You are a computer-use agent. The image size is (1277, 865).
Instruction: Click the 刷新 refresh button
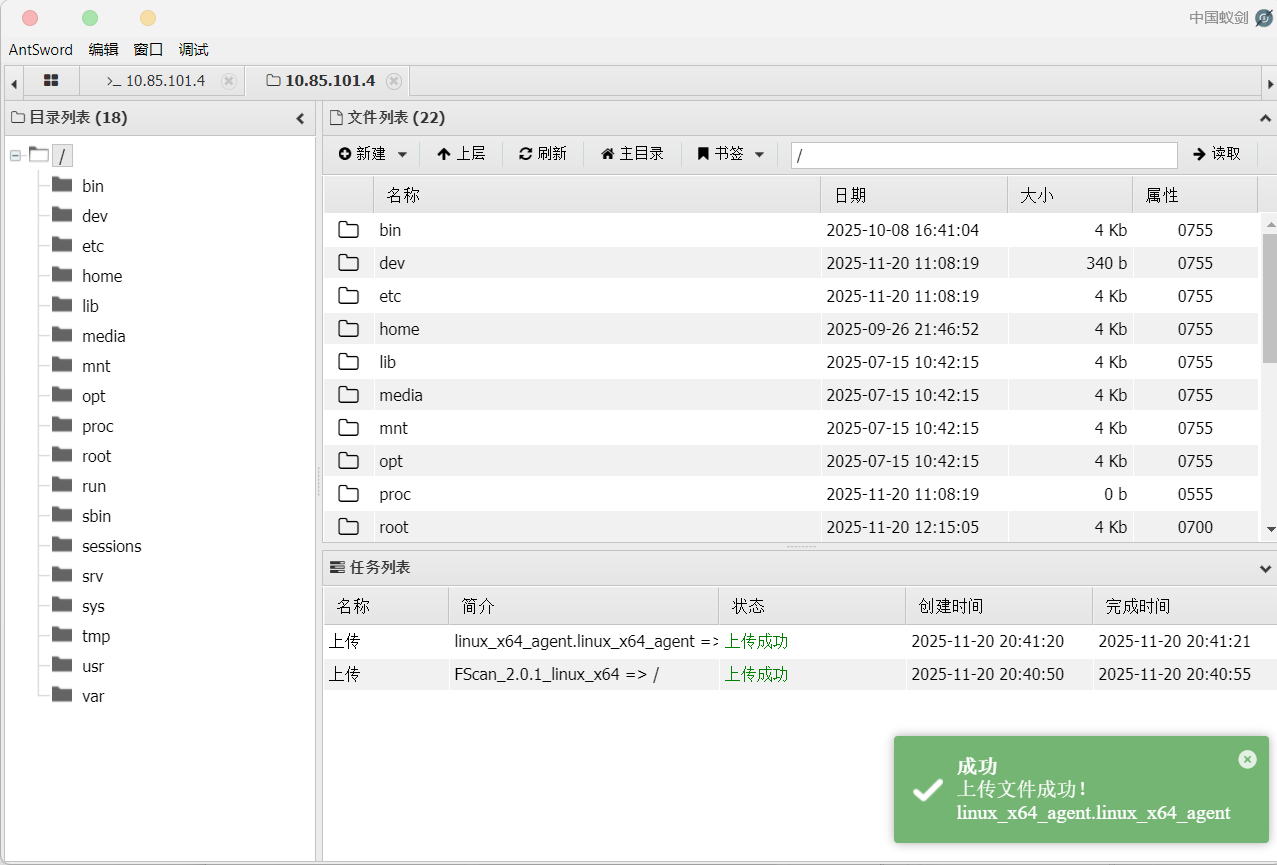542,154
